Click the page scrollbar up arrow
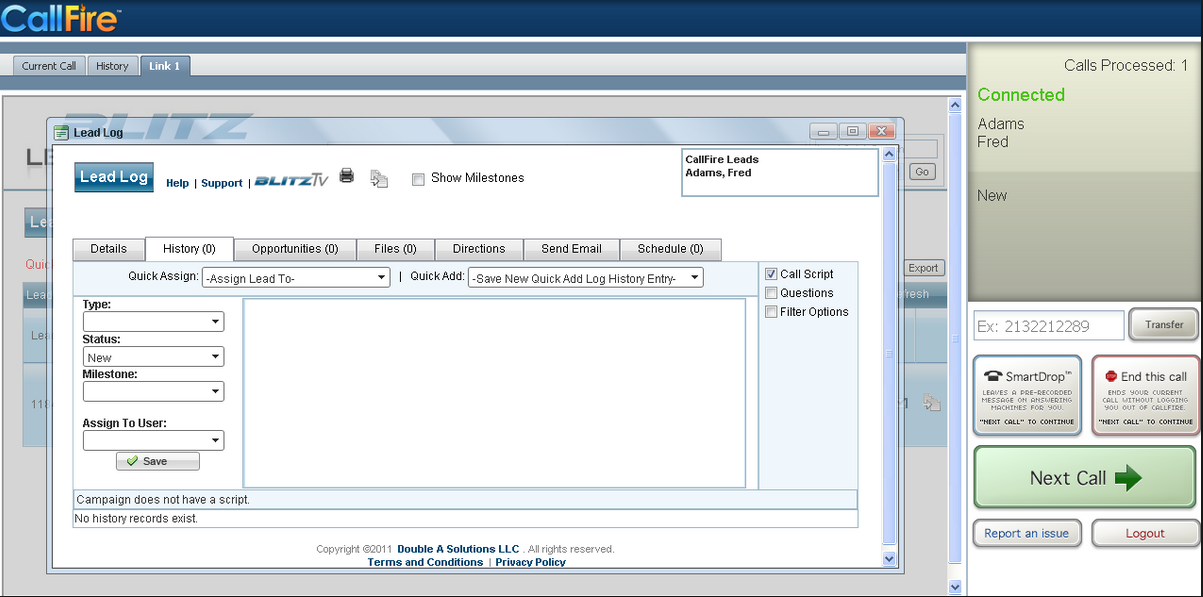Image resolution: width=1203 pixels, height=597 pixels. coord(954,104)
